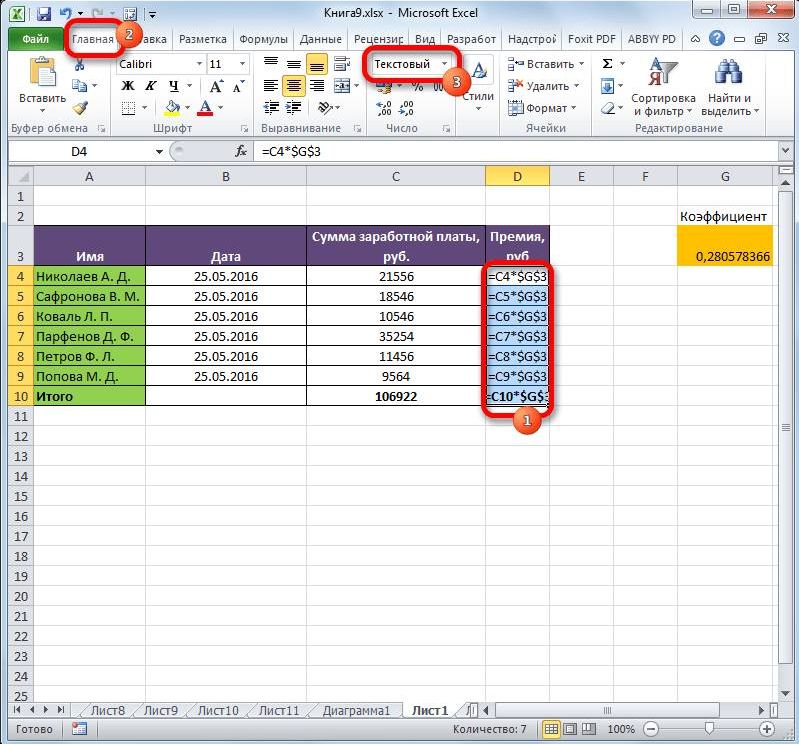Align cell content to middle
This screenshot has height=744, width=799.
[294, 64]
